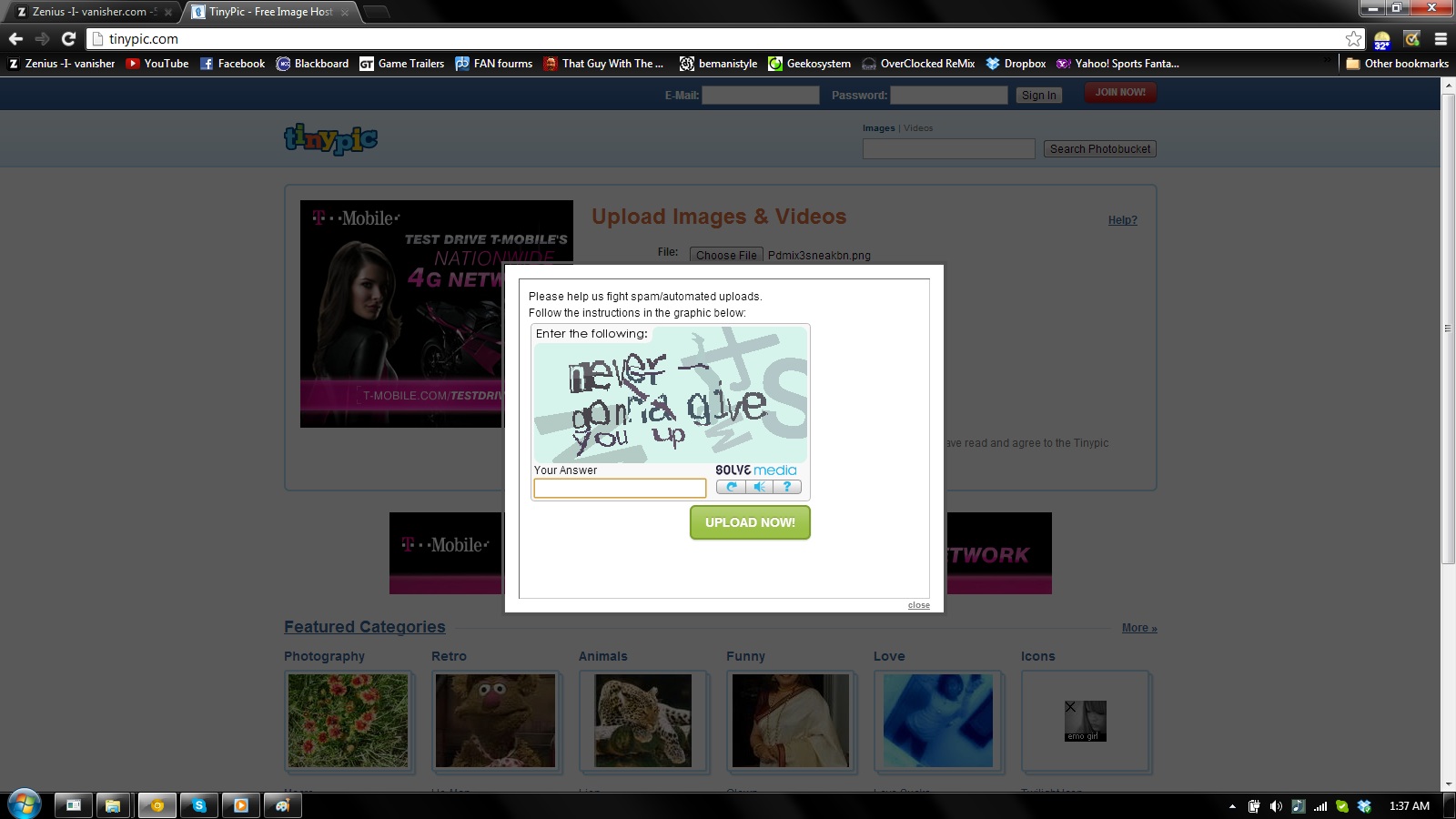Open the Yahoo! Sports Fantasy bookmark
Screen dimensions: 1456x819
(x=1118, y=64)
